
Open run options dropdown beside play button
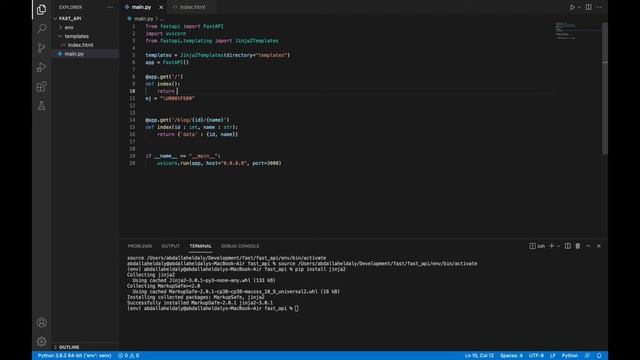579,7
